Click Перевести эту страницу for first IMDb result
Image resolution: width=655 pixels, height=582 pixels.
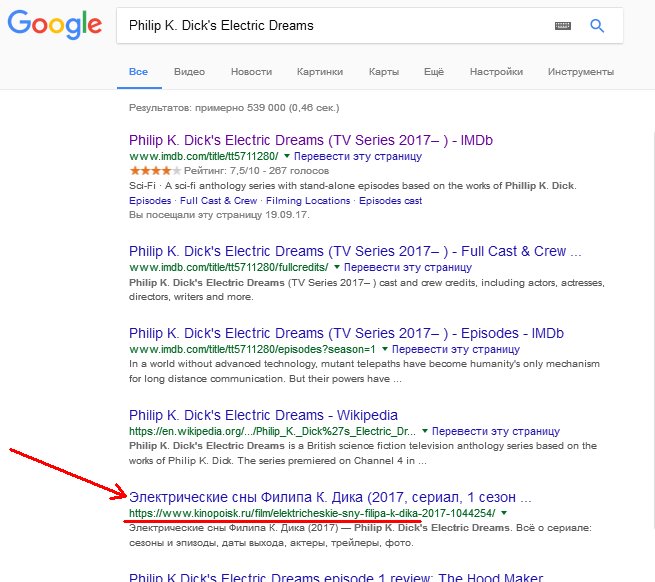(x=358, y=156)
